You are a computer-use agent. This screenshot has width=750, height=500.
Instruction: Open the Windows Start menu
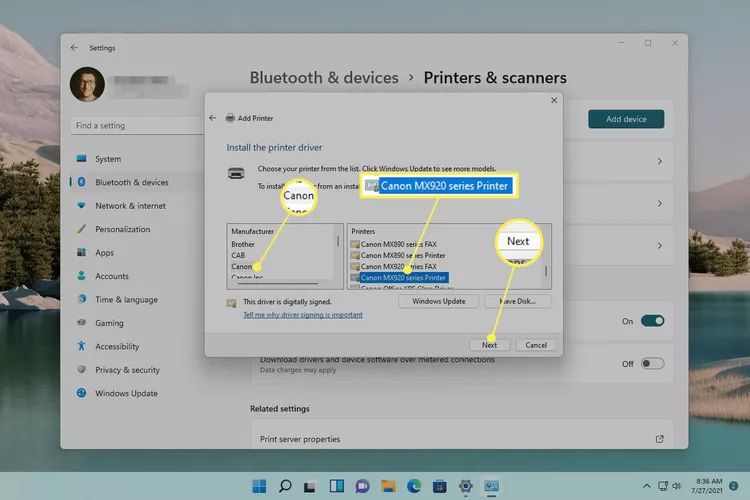tap(259, 486)
